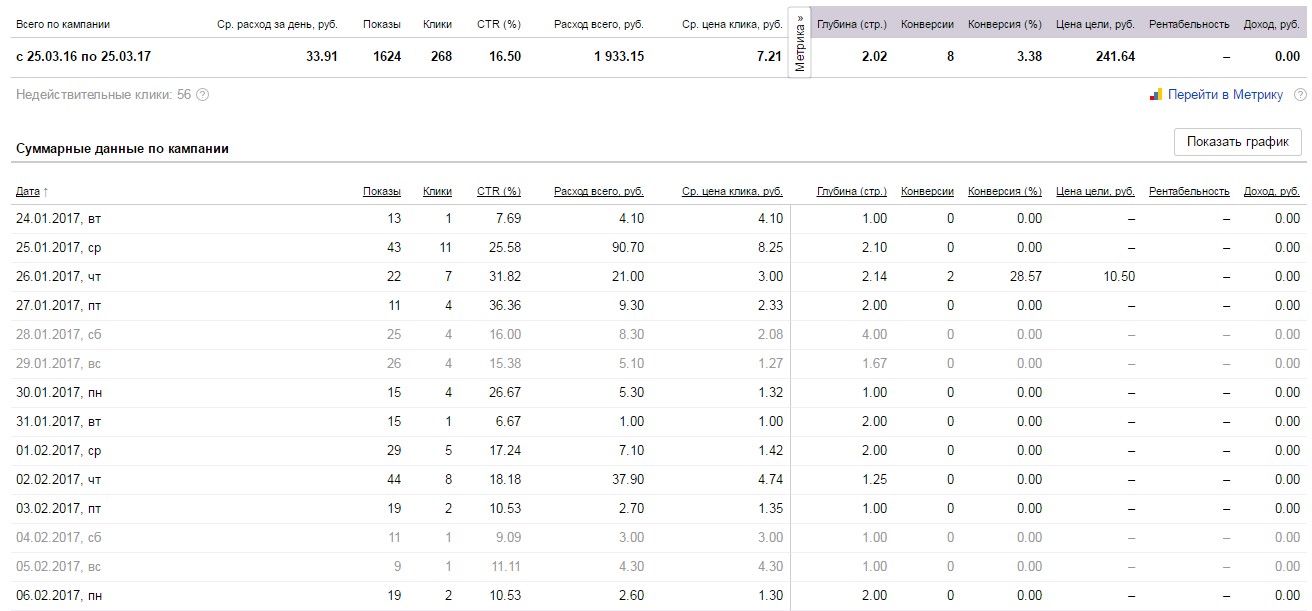Sort by Рентабельность table header

click(1189, 191)
